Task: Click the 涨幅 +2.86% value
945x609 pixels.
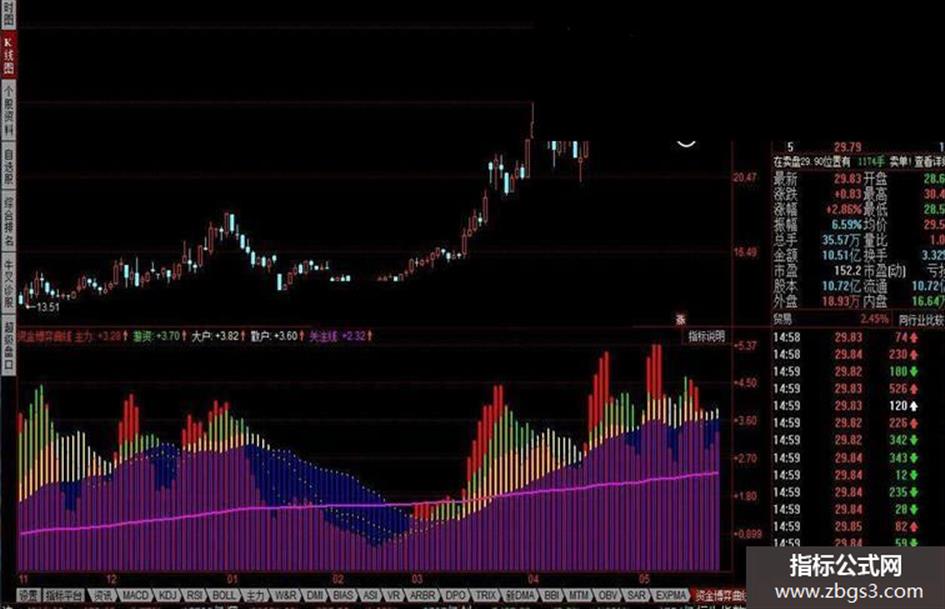Action: click(844, 209)
